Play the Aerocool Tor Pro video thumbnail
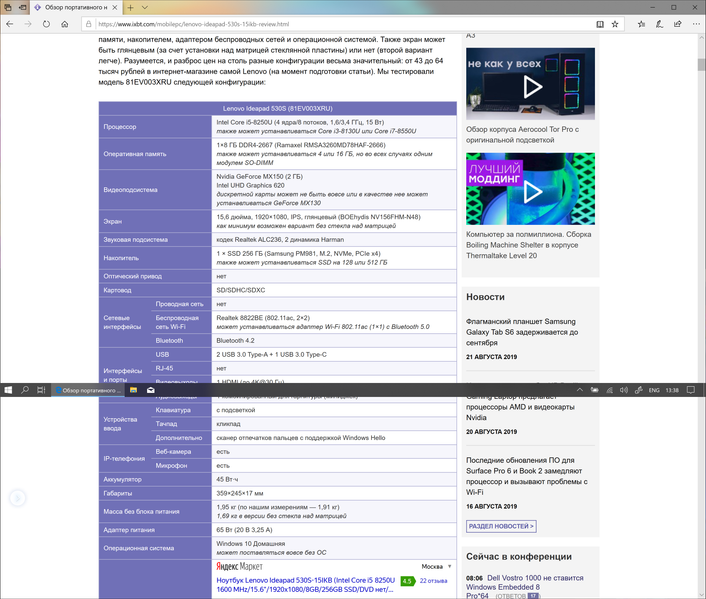The image size is (706, 599). point(530,84)
